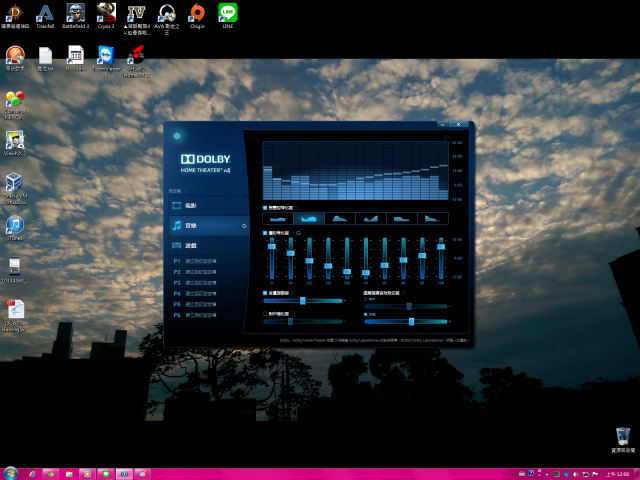Select the Game profile with controller icon
This screenshot has height=480, width=640.
pos(209,245)
